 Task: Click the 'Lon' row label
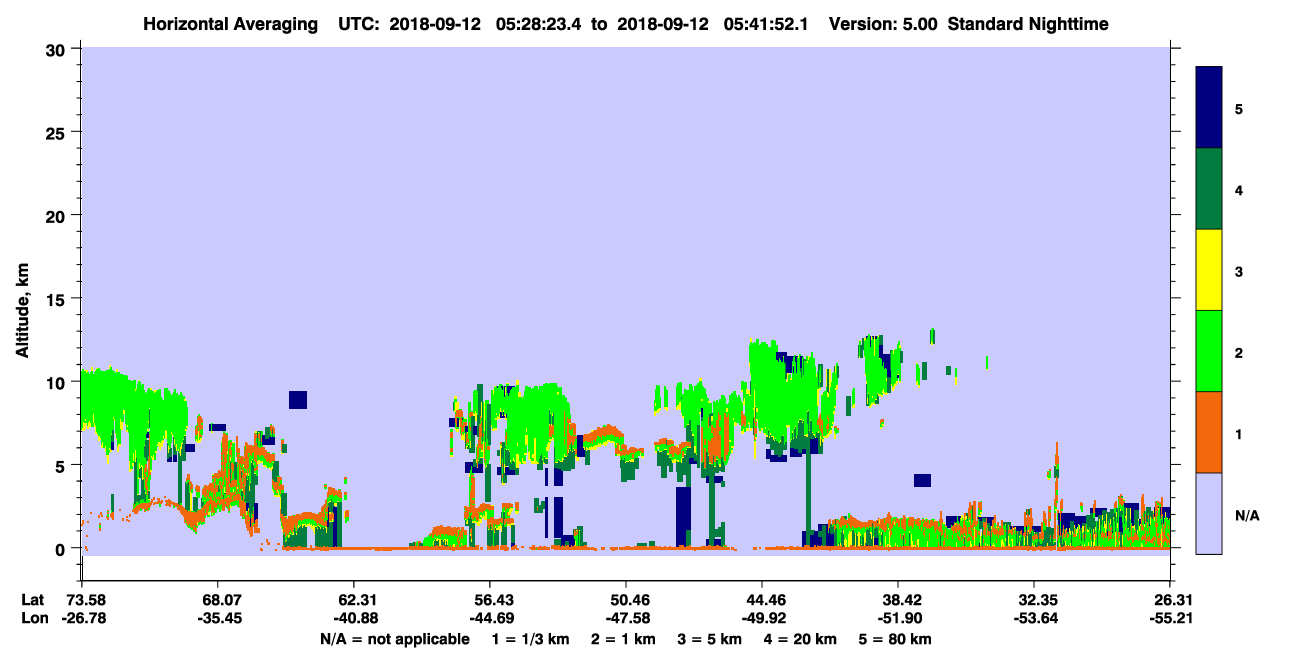[33, 618]
